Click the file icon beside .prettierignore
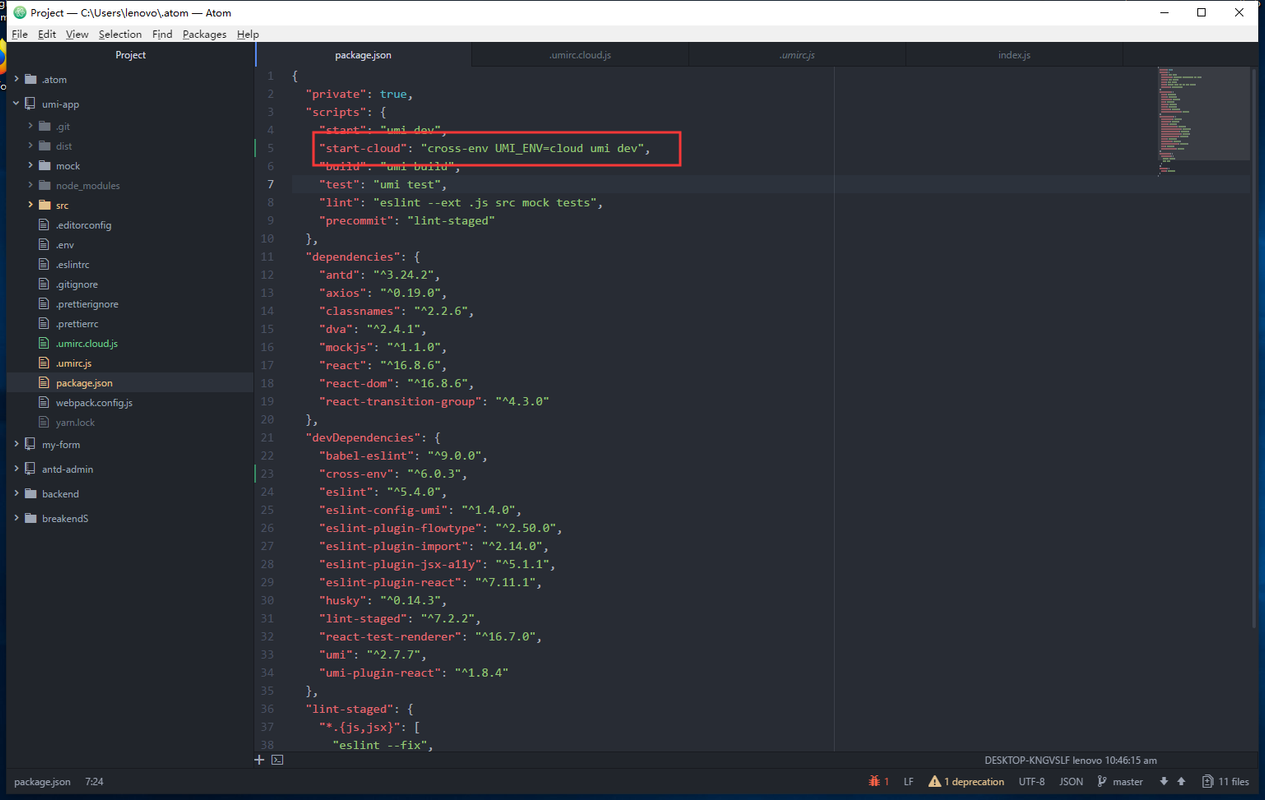Image resolution: width=1265 pixels, height=800 pixels. coord(44,304)
